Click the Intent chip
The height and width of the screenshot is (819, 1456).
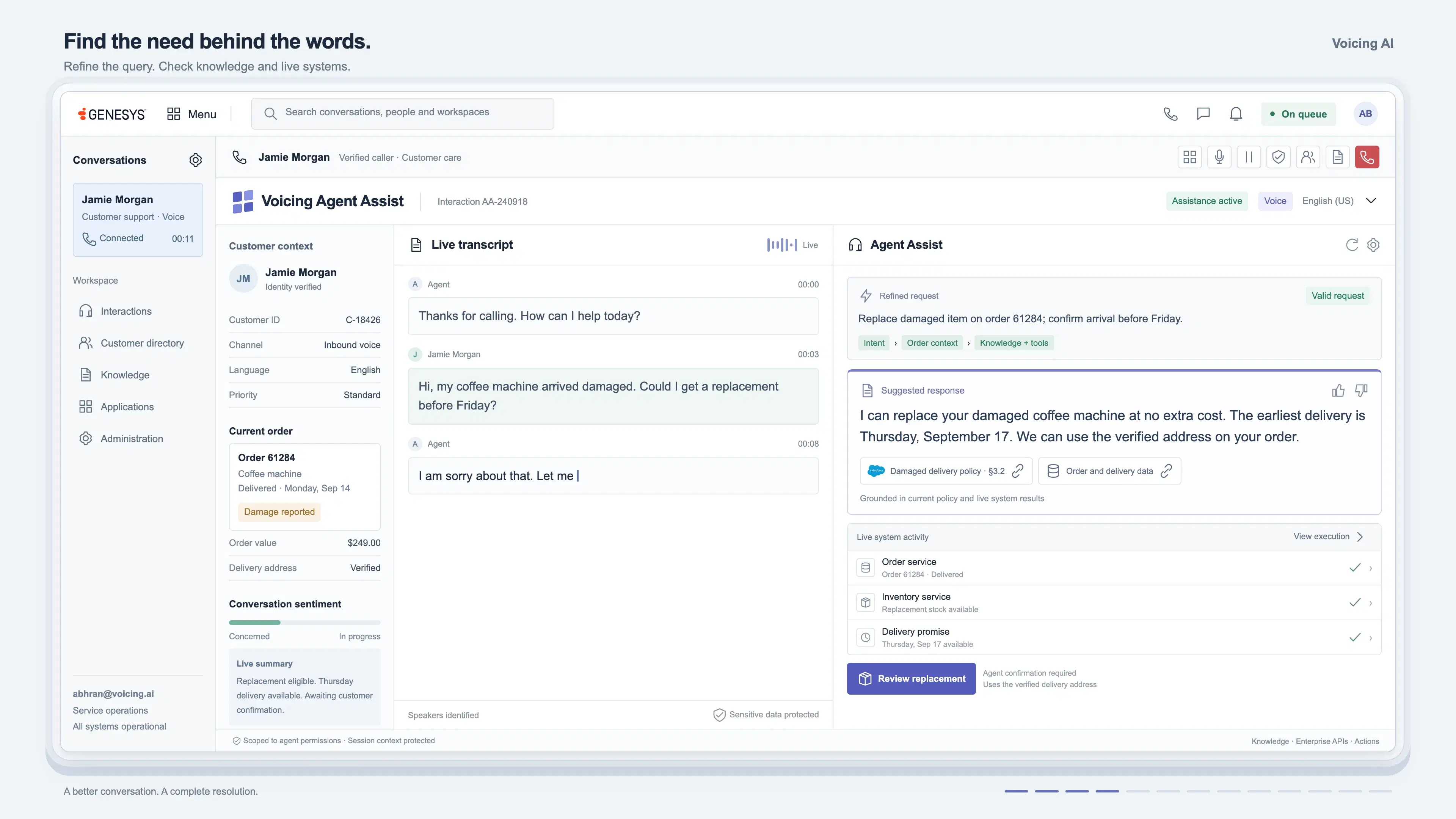tap(874, 343)
